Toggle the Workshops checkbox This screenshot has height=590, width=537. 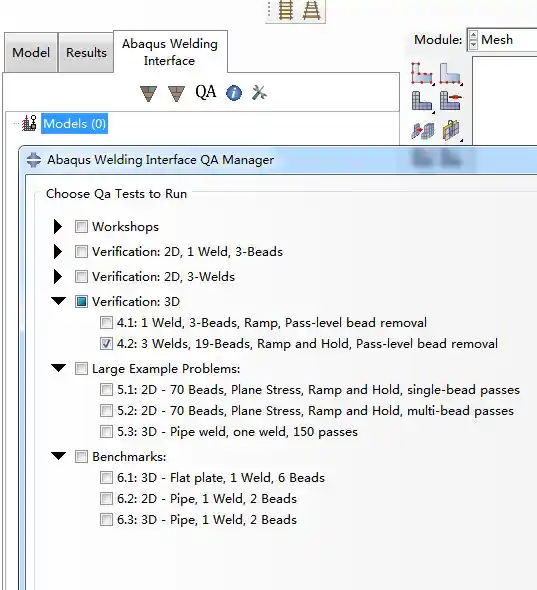click(x=81, y=227)
